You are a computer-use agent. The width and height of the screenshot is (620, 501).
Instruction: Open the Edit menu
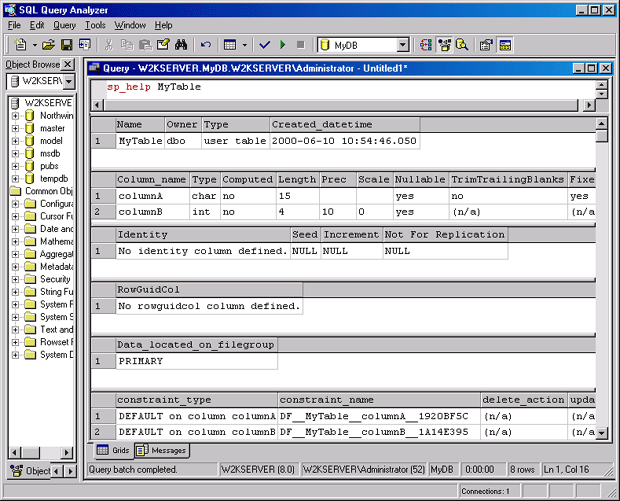[37, 25]
